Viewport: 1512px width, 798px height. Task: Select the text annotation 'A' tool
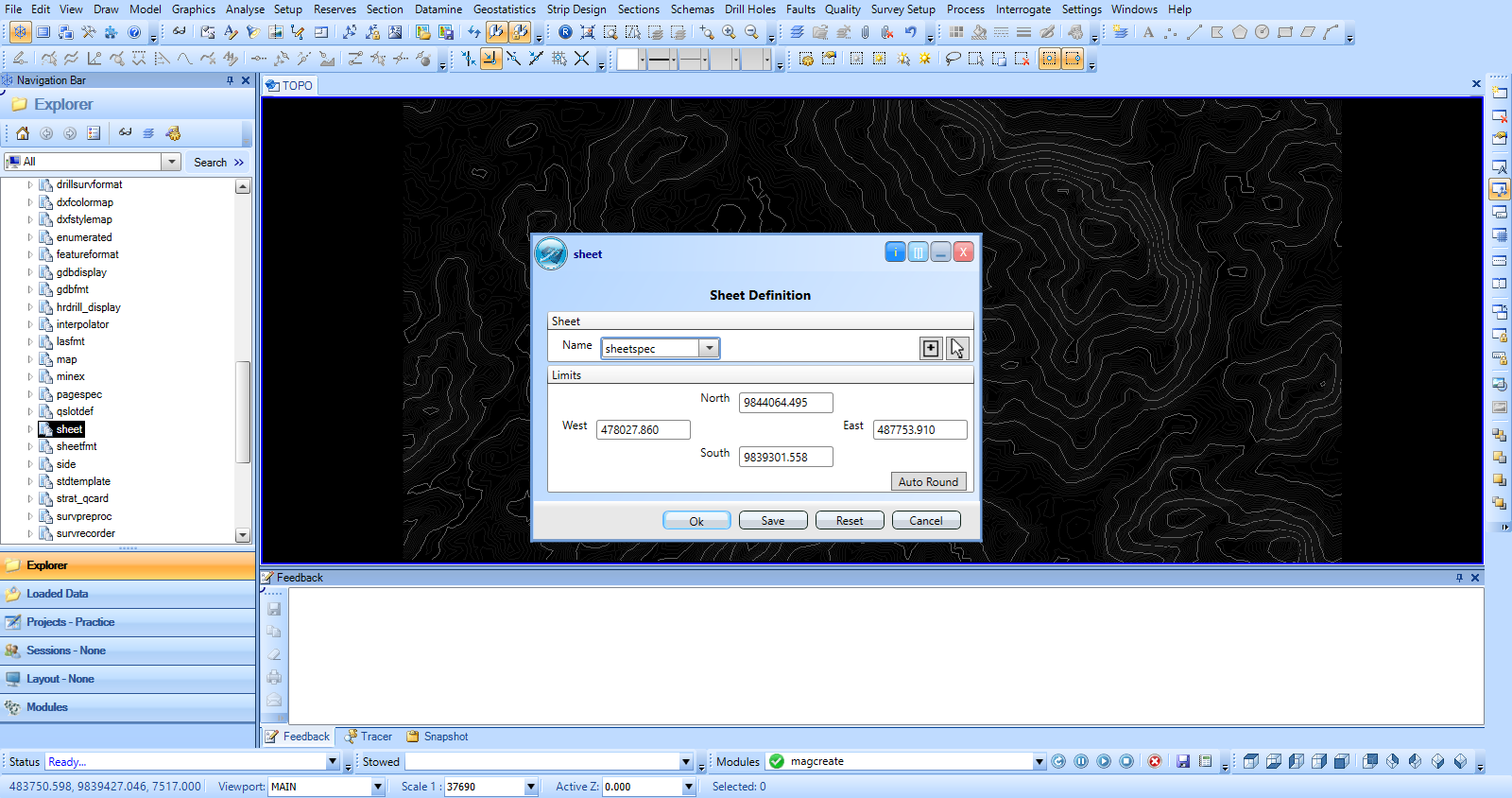click(1148, 32)
